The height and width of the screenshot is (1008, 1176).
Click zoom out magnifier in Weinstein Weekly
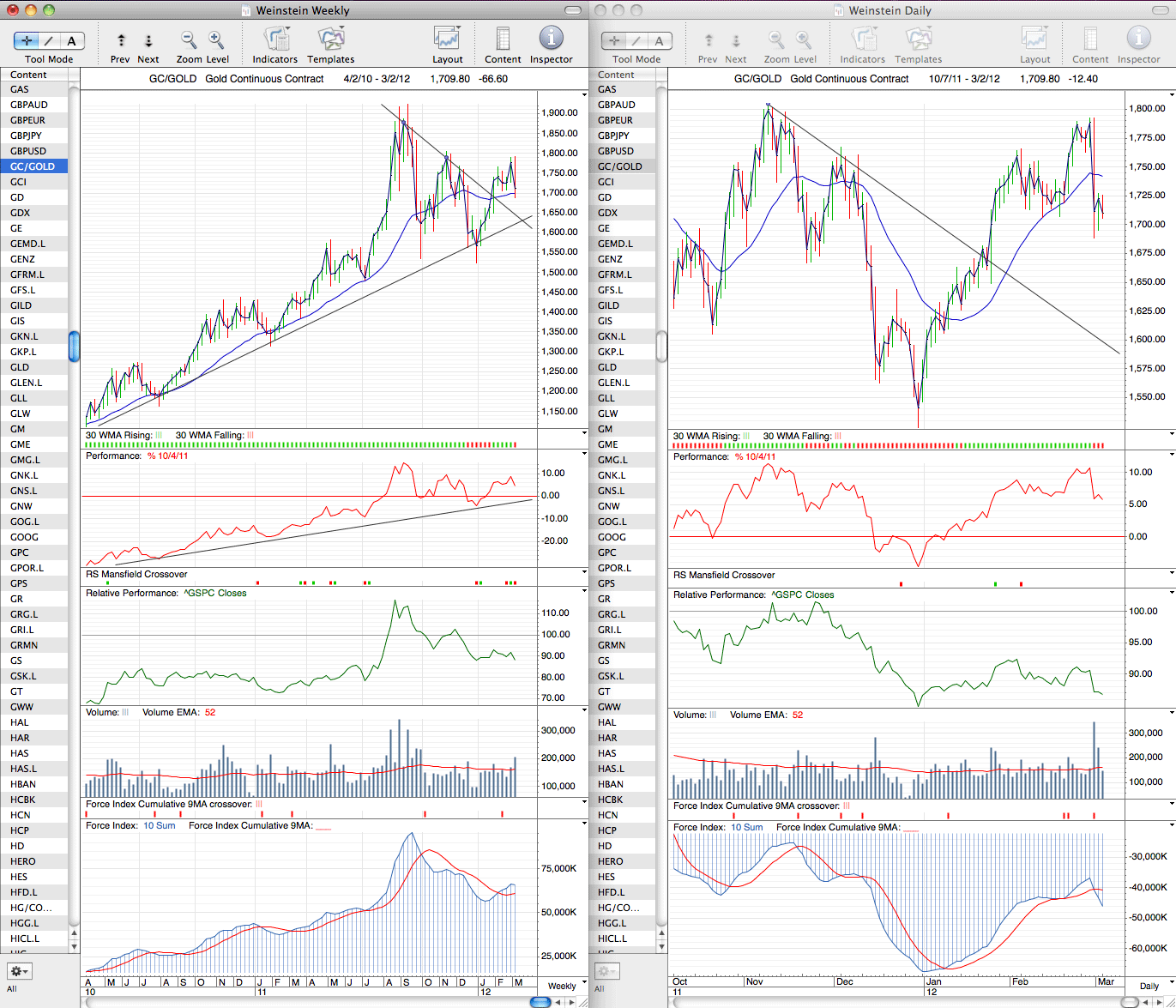(x=189, y=39)
